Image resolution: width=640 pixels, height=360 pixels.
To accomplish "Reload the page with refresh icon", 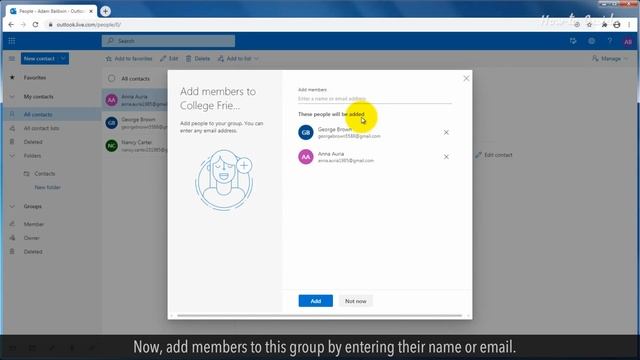I will click(36, 24).
